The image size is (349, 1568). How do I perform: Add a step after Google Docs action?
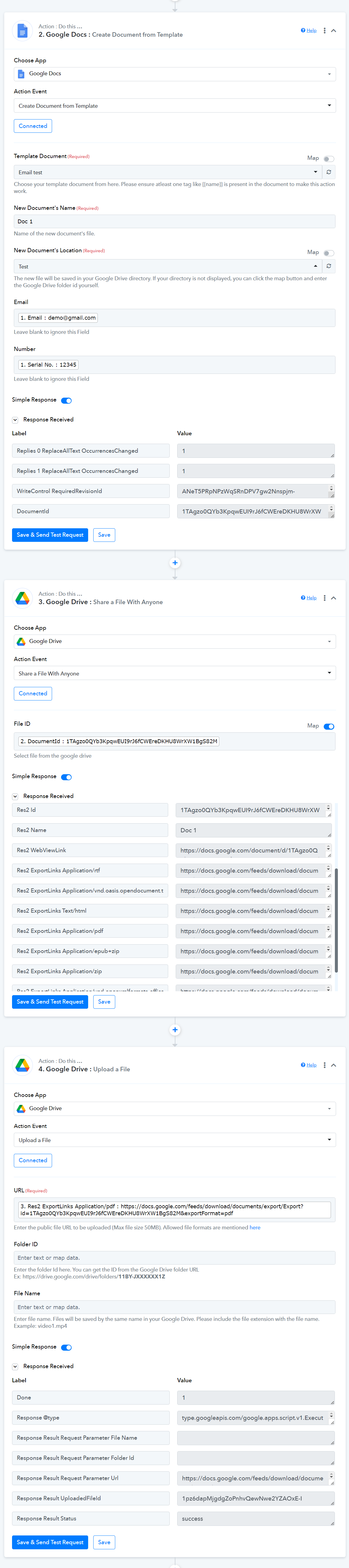click(175, 563)
